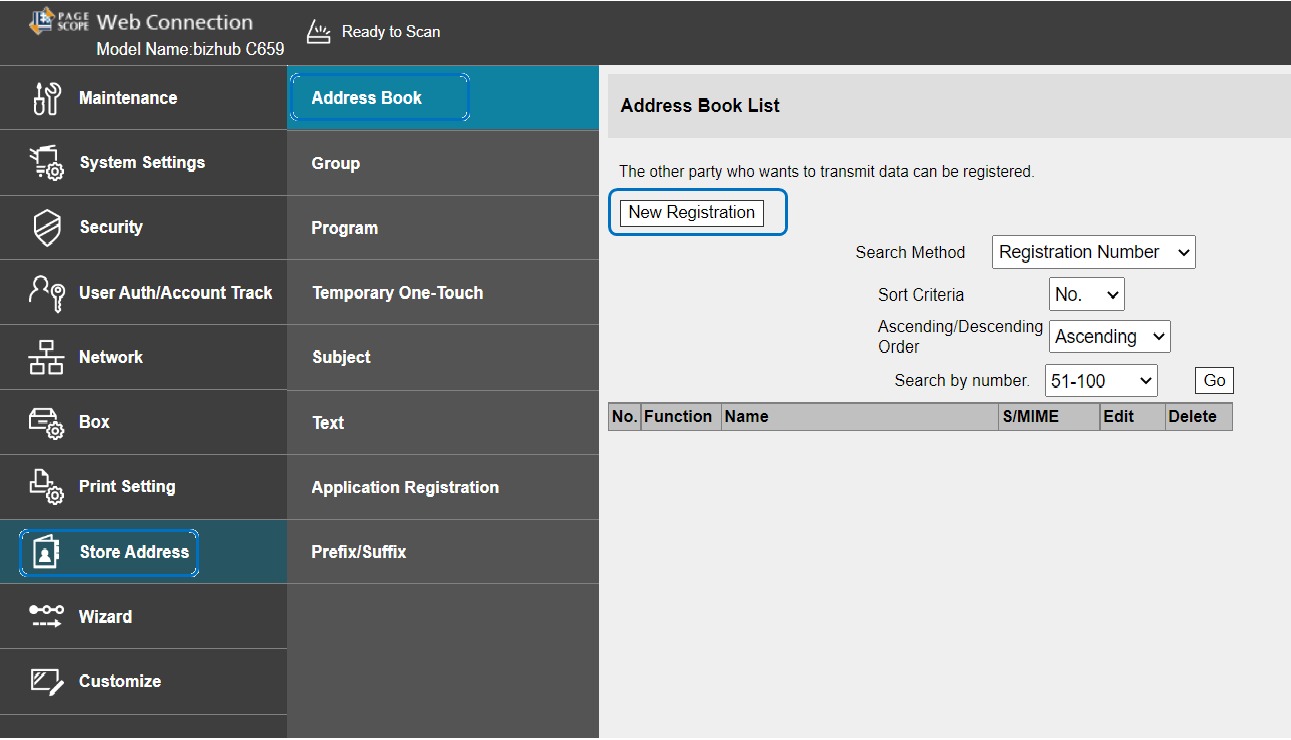Click the Security shield icon

pos(47,228)
